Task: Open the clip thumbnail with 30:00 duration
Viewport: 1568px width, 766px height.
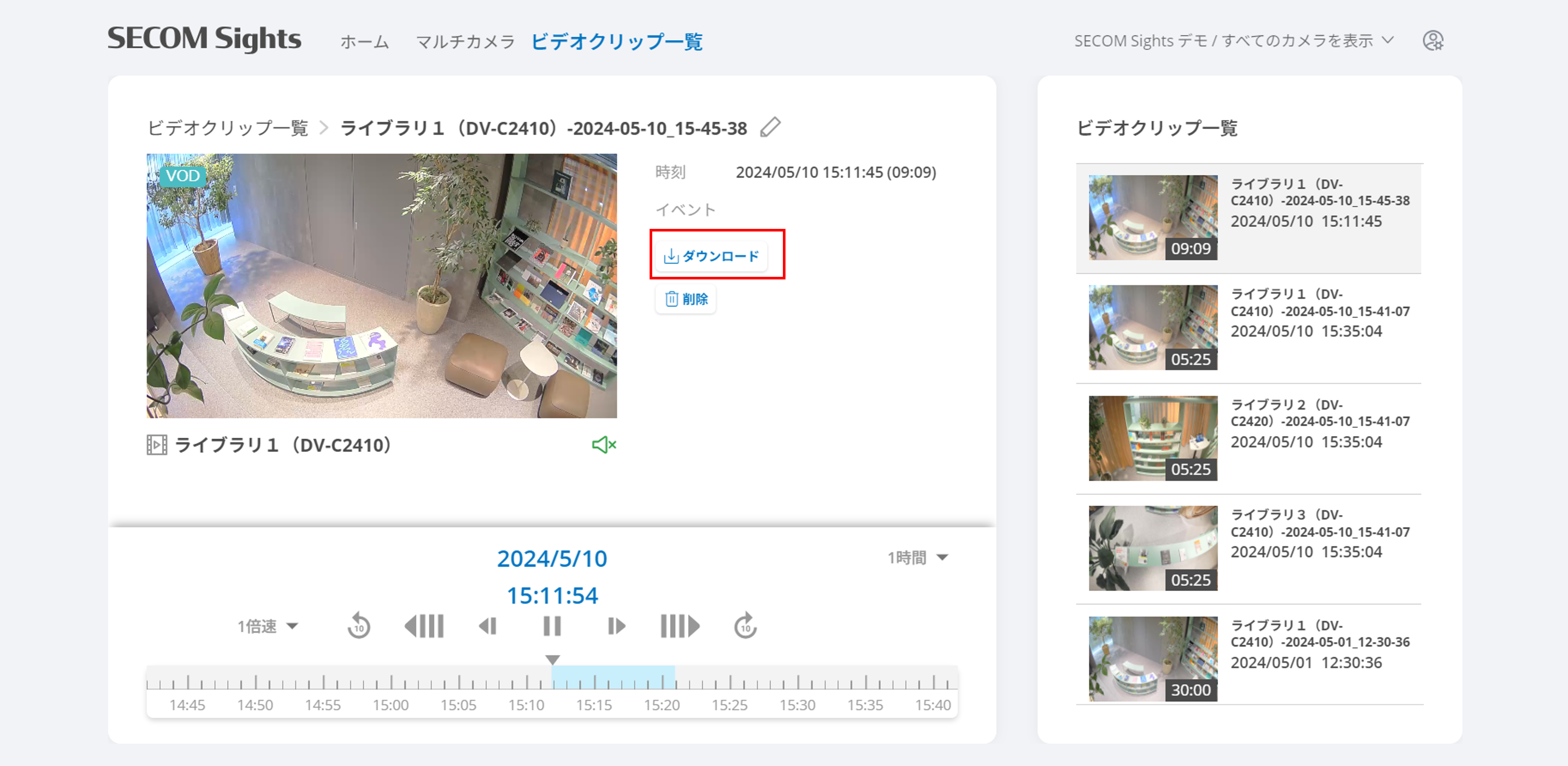Action: click(x=1153, y=659)
